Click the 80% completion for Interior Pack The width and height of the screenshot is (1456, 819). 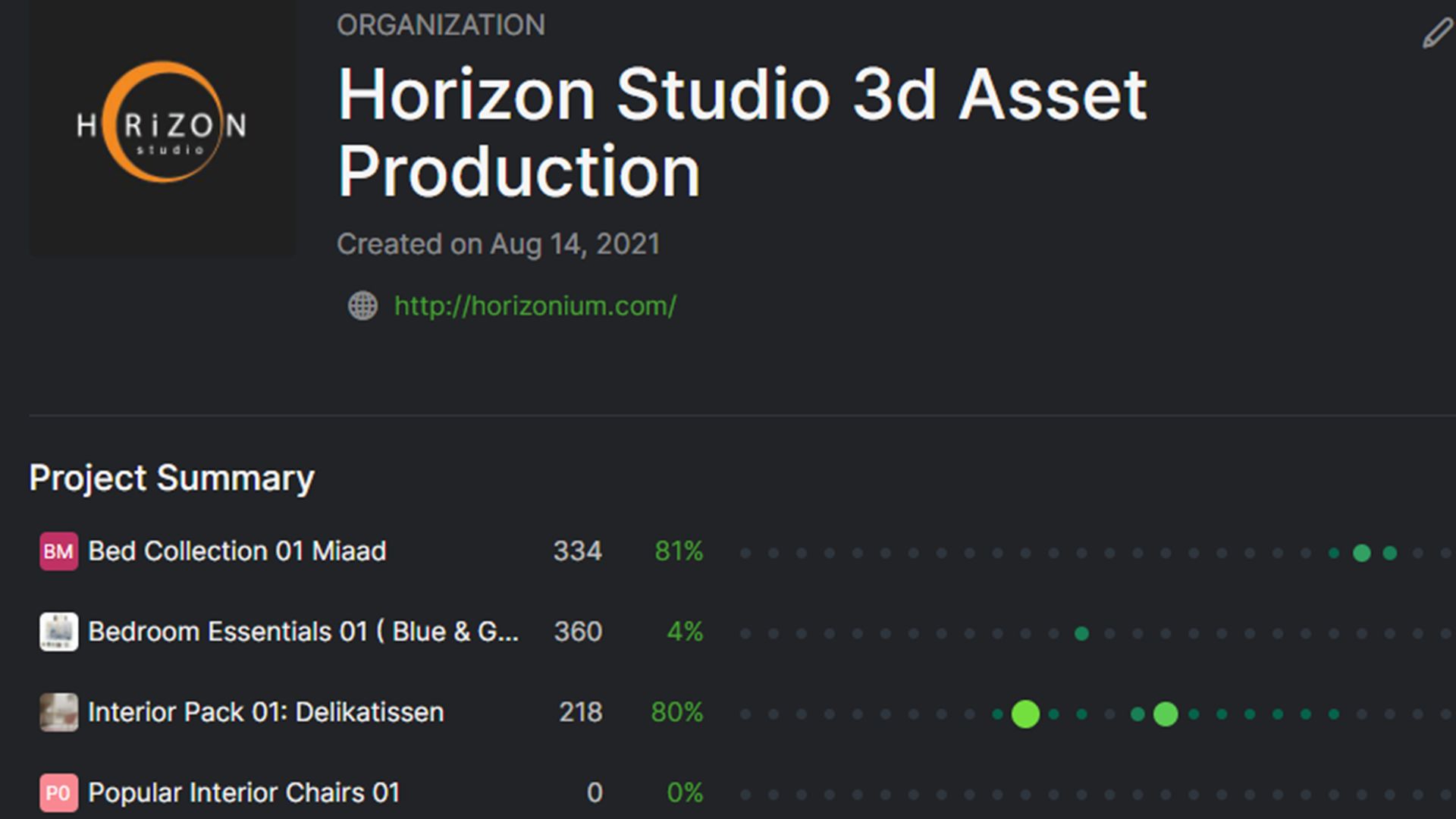coord(676,712)
